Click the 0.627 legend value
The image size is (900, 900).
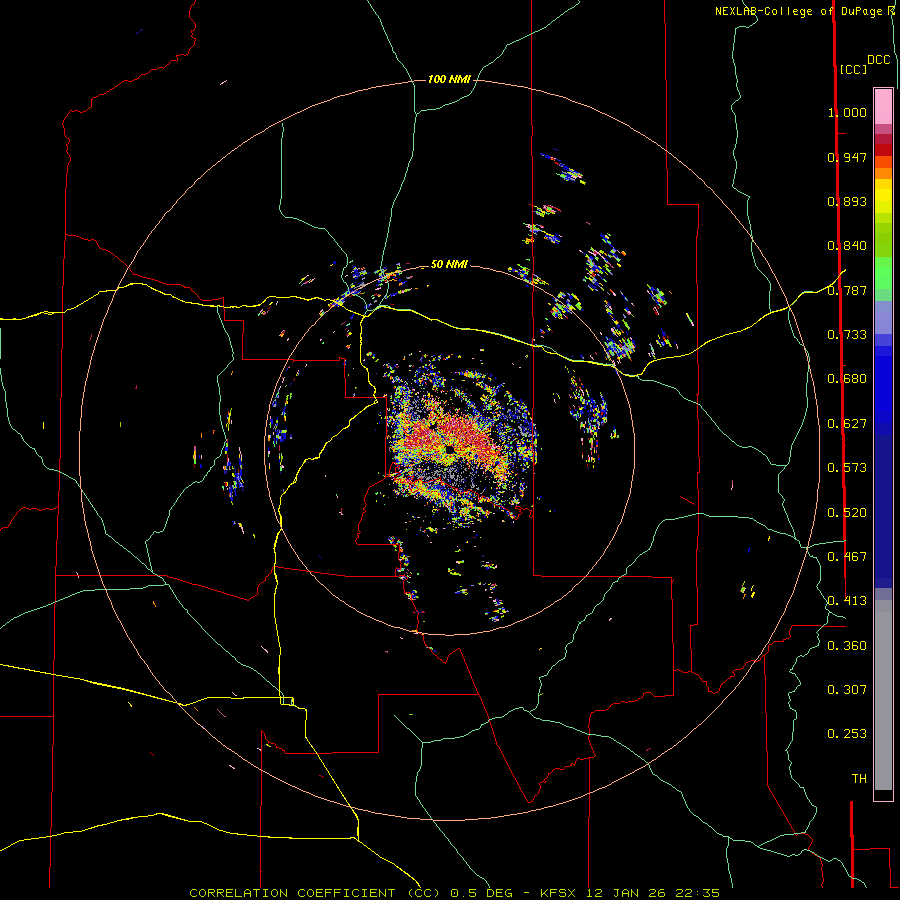click(x=847, y=424)
